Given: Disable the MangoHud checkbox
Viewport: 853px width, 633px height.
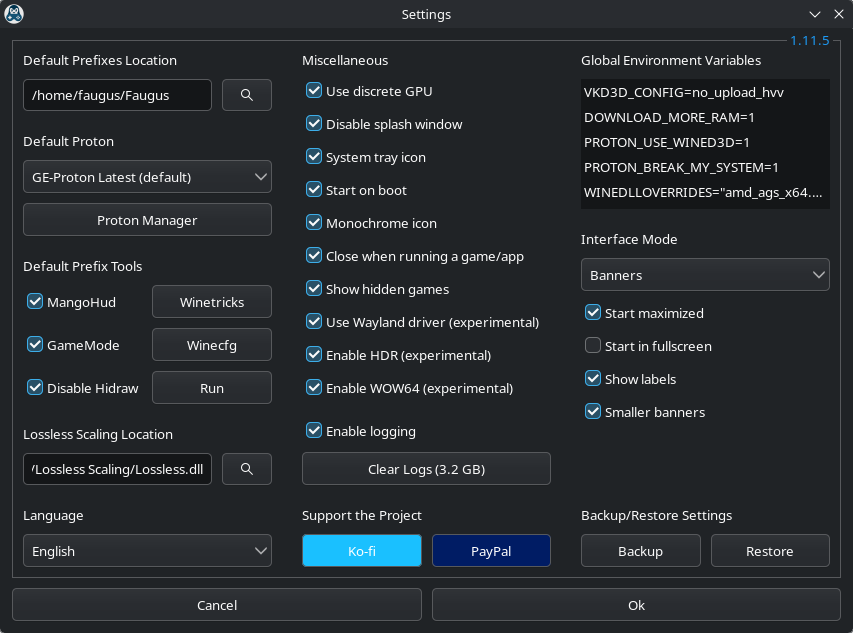Looking at the screenshot, I should click(x=35, y=301).
